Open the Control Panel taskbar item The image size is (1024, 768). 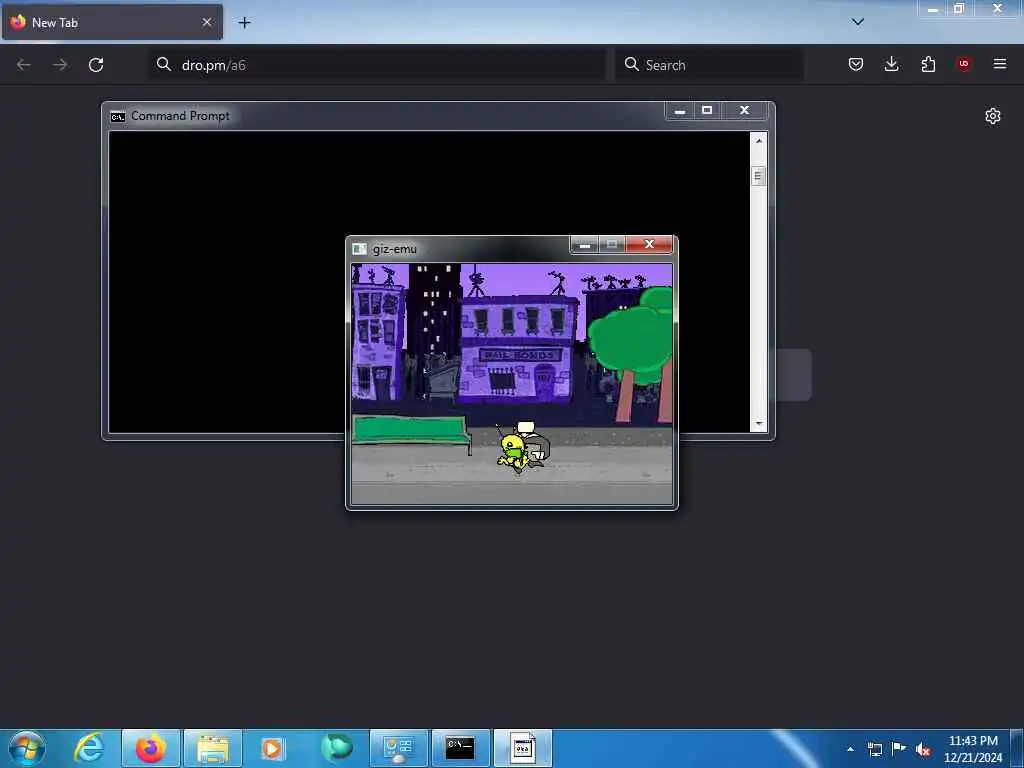click(x=398, y=748)
